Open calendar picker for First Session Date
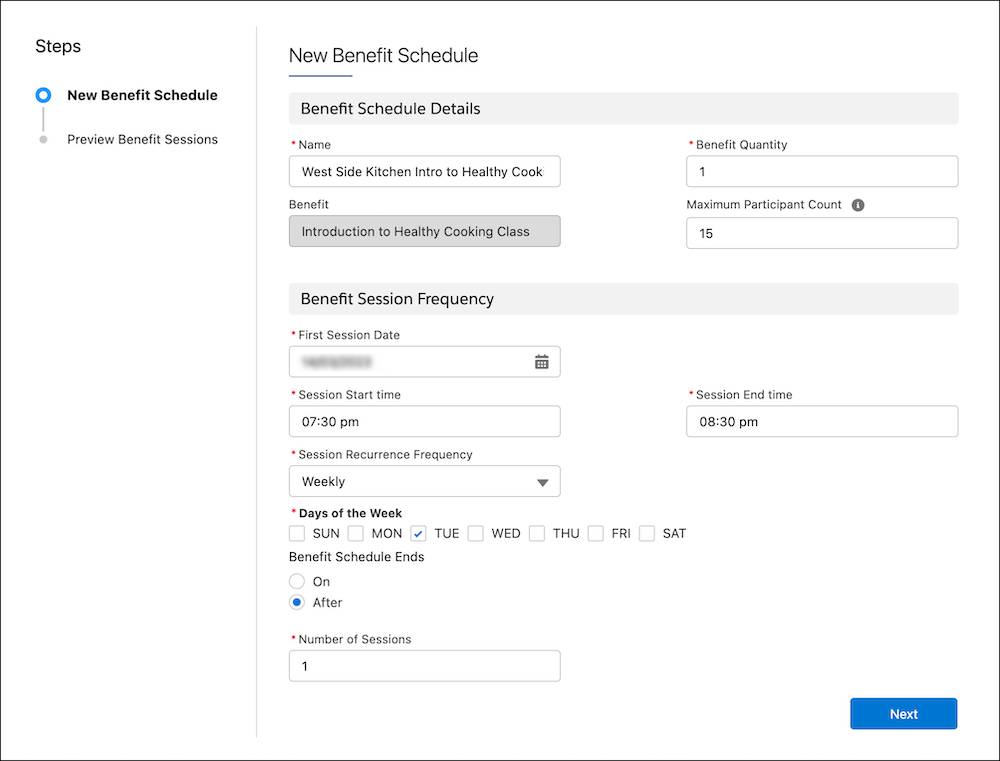 pos(541,362)
